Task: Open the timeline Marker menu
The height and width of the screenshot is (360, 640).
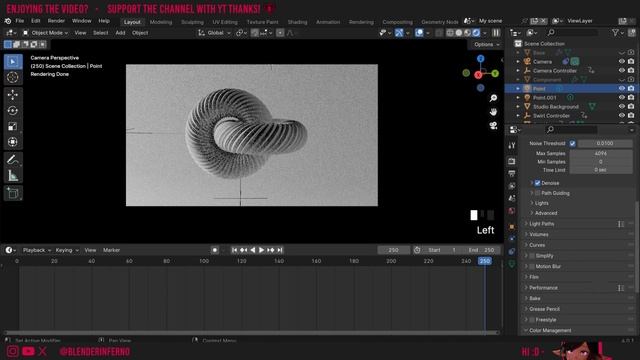Action: (111, 250)
